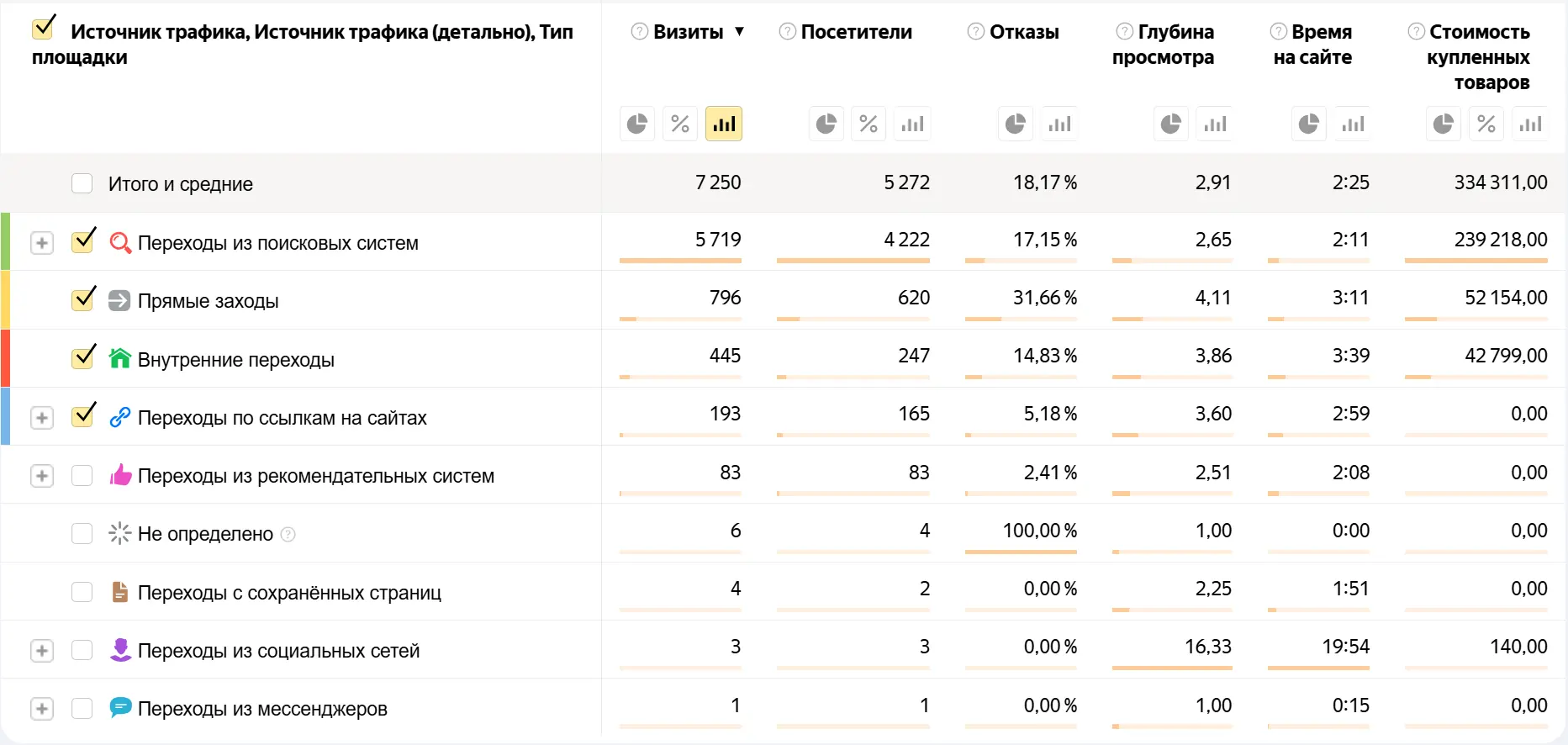Show pie chart for Посетители column
The width and height of the screenshot is (1568, 745).
(x=826, y=124)
